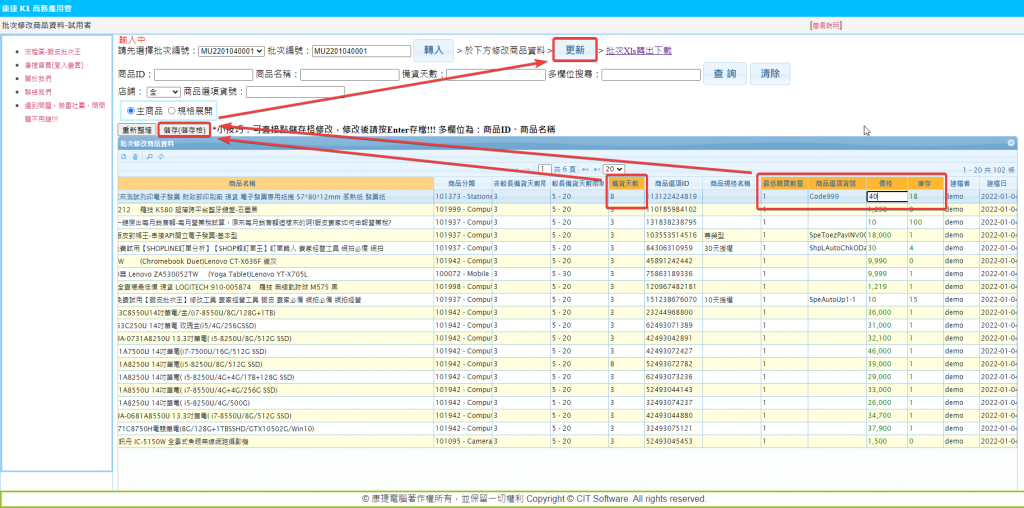Screen dimensions: 1024x508
Task: Click the 商品ID search input field
Action: click(x=202, y=74)
